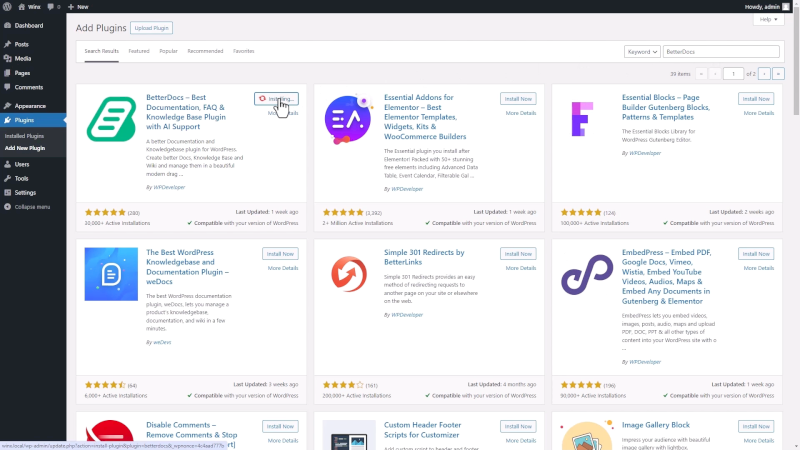
Task: Click the New content plus button
Action: [78, 7]
